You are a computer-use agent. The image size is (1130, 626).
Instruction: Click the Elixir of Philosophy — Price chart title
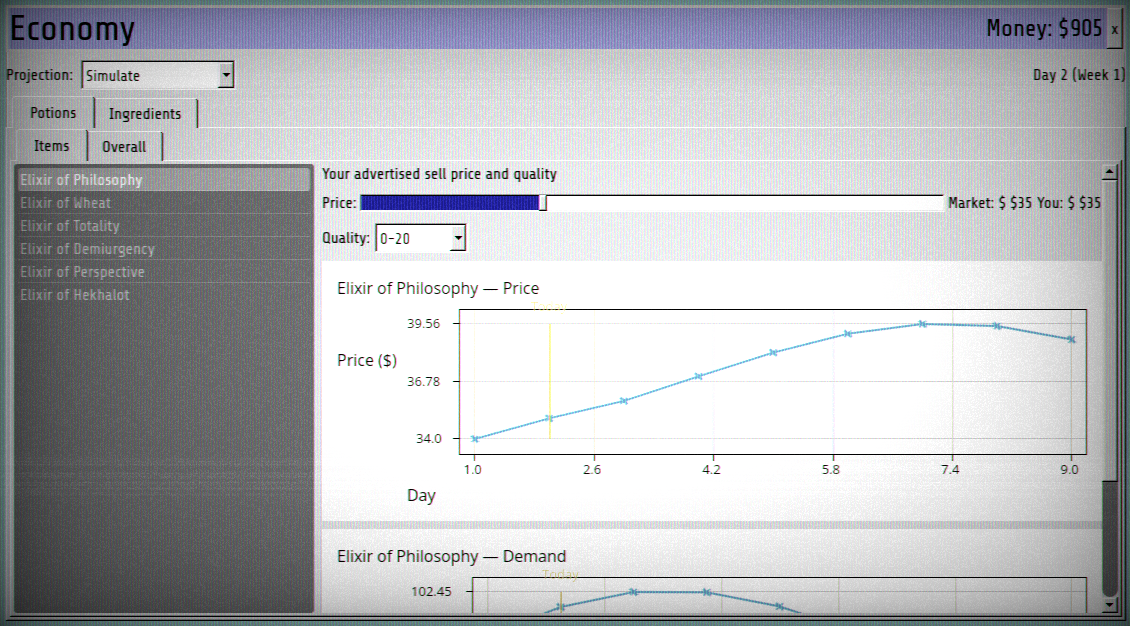coord(438,288)
